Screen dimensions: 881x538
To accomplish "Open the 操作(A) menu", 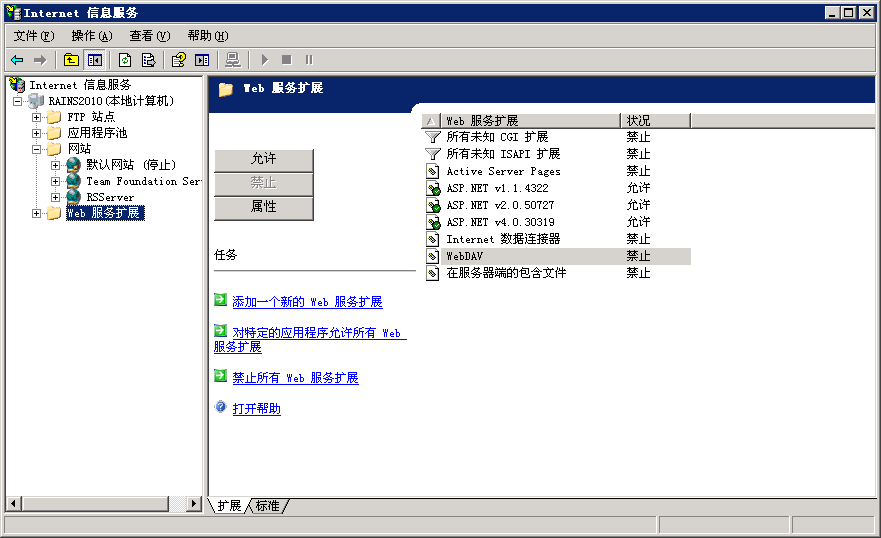I will 92,36.
